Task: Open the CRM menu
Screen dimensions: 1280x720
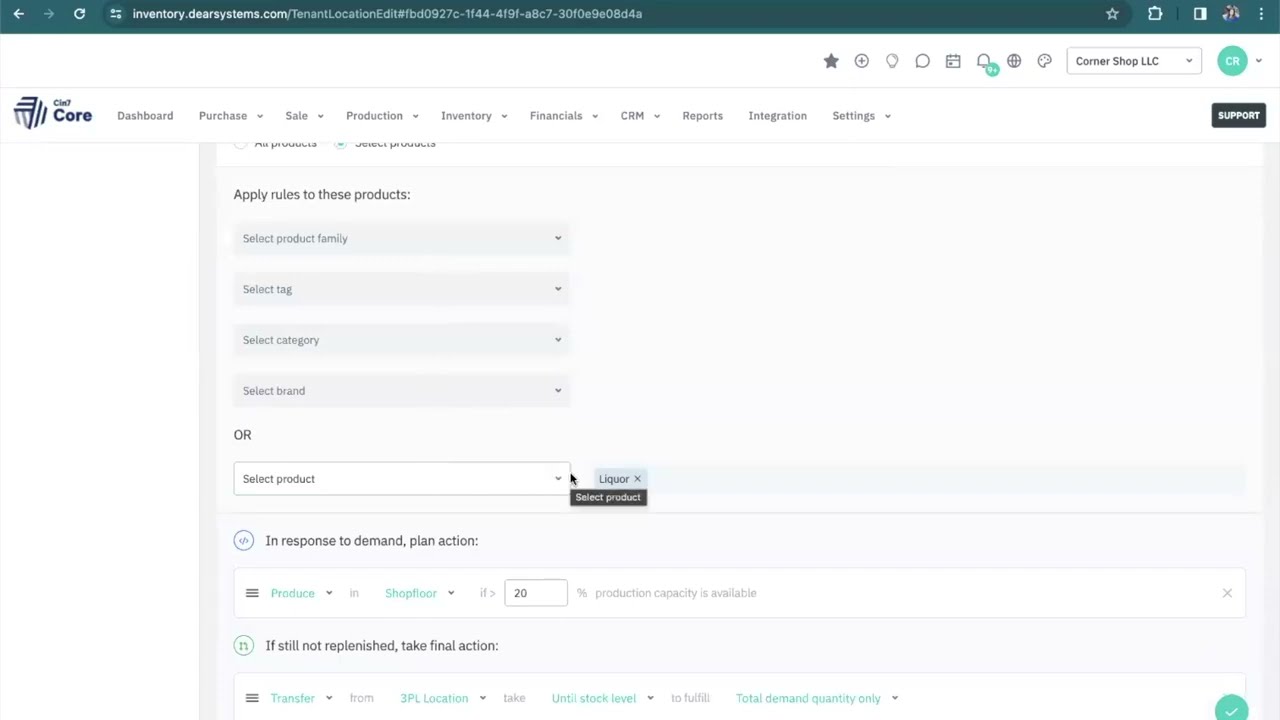Action: click(640, 116)
